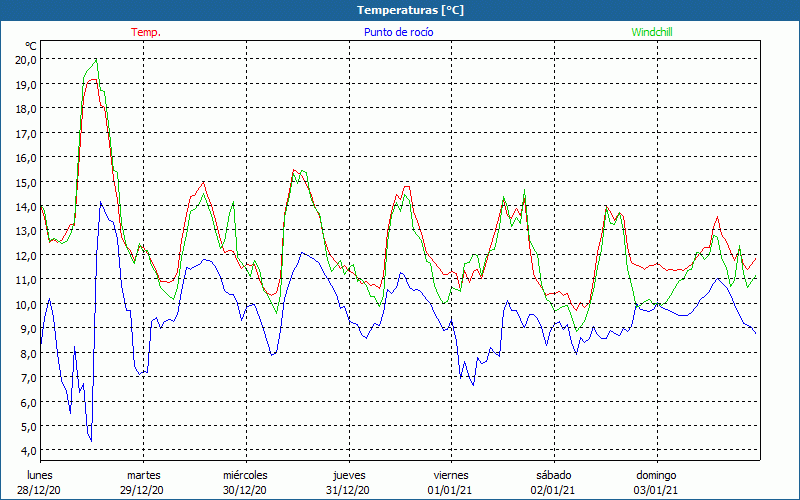800x500 pixels.
Task: Select the green 'Windchill' legend label
Action: (652, 32)
